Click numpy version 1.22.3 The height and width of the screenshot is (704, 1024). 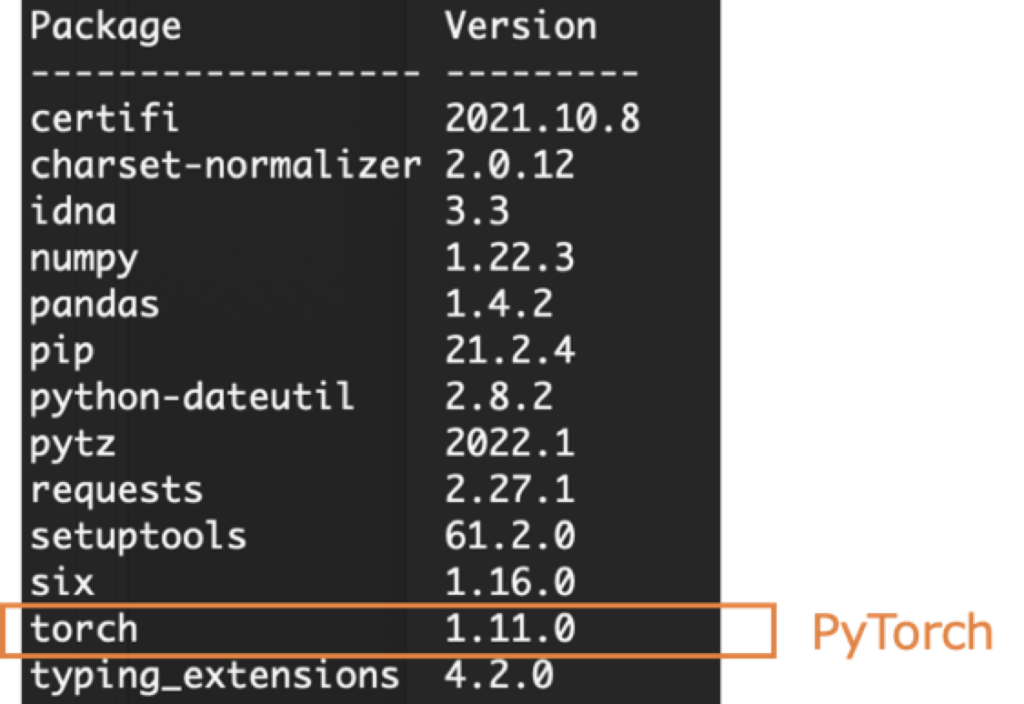(x=509, y=257)
